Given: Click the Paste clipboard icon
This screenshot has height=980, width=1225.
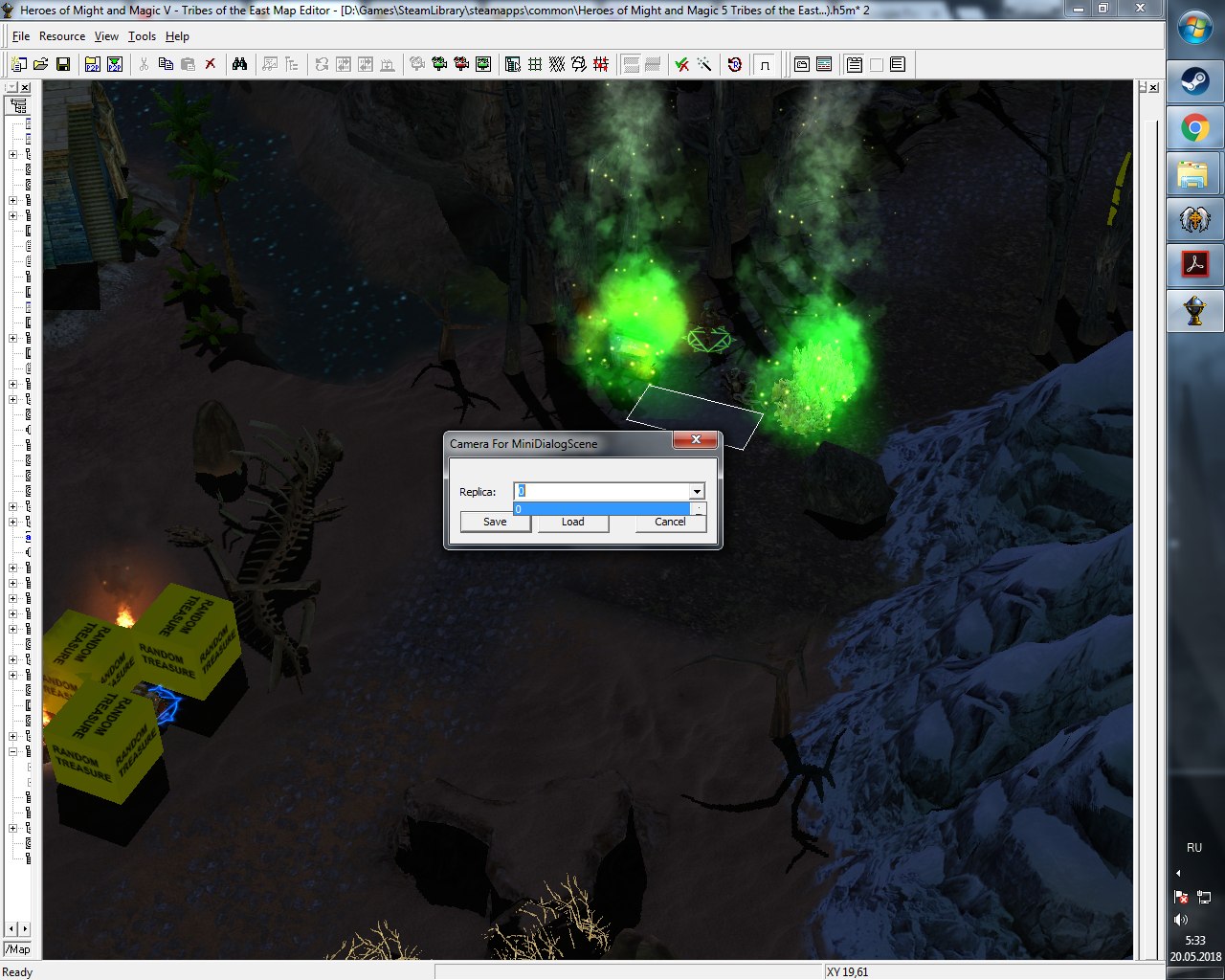Looking at the screenshot, I should point(188,64).
